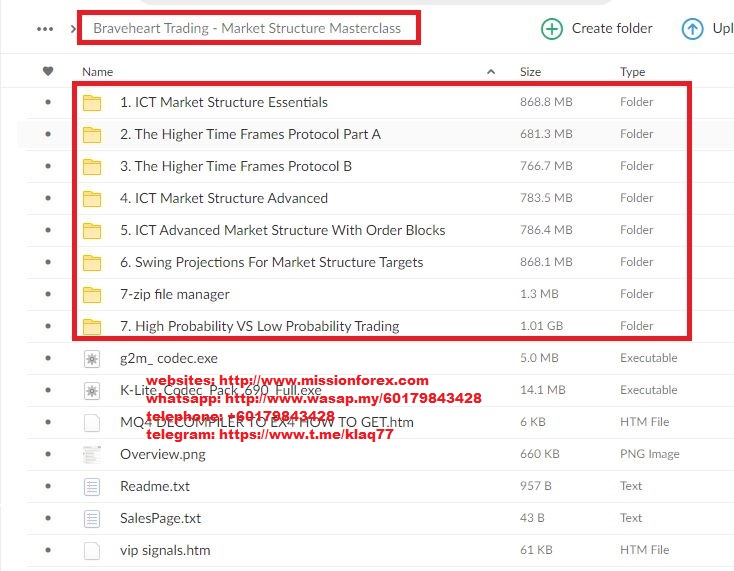Open 7. High Probability VS Low Probability Trading
The height and width of the screenshot is (571, 734).
(x=260, y=326)
